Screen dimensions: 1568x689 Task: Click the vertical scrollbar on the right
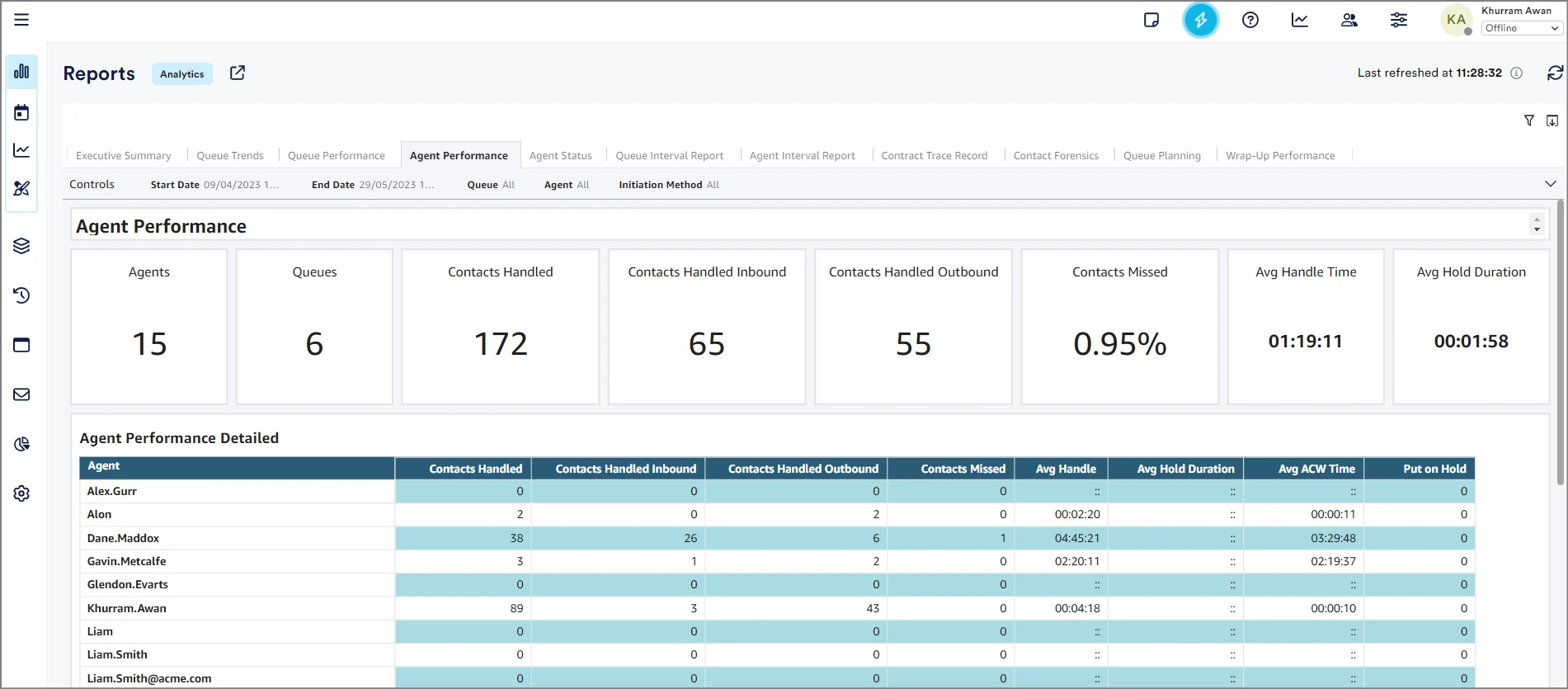click(x=1560, y=342)
